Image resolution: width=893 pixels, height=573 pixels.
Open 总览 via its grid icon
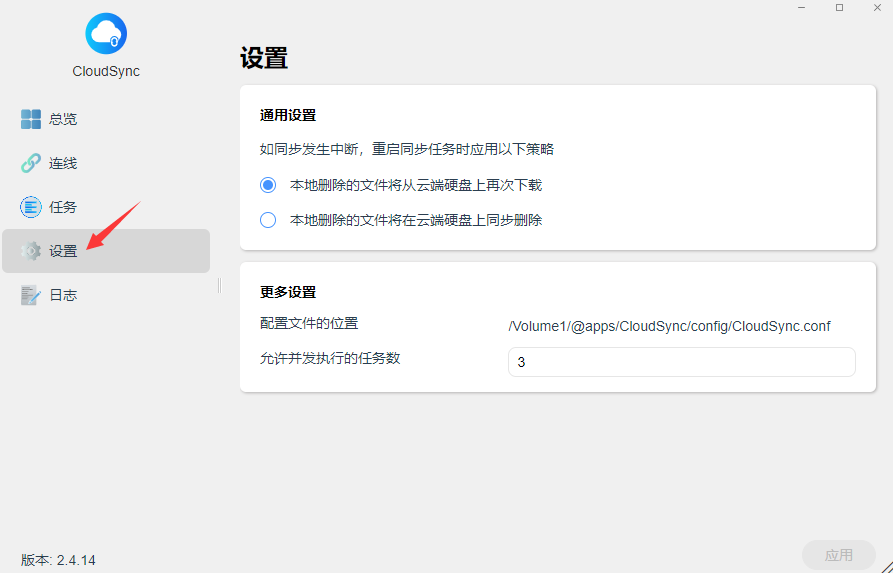tap(31, 119)
